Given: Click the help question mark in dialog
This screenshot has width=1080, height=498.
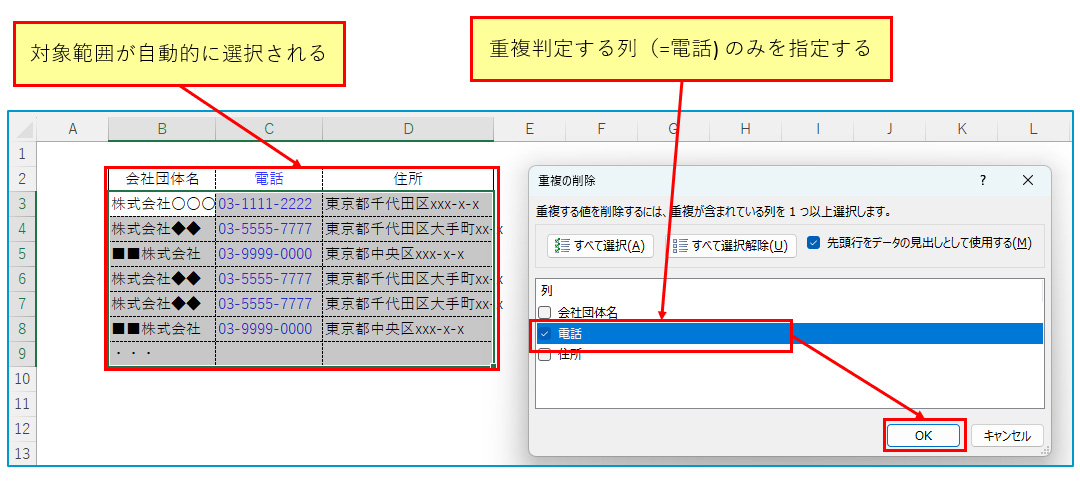Looking at the screenshot, I should tap(983, 181).
